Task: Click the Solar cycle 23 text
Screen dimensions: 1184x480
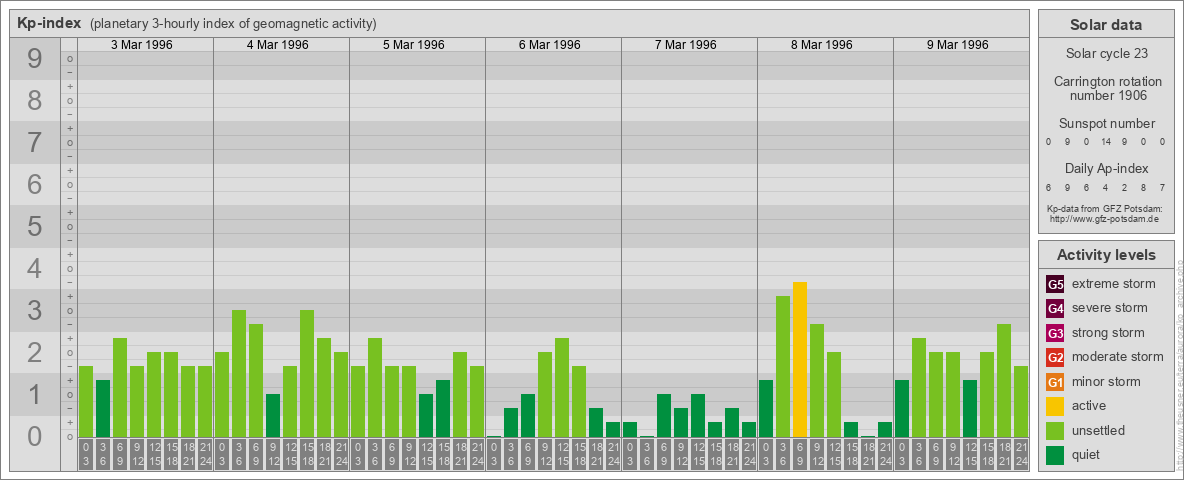Action: point(1106,54)
